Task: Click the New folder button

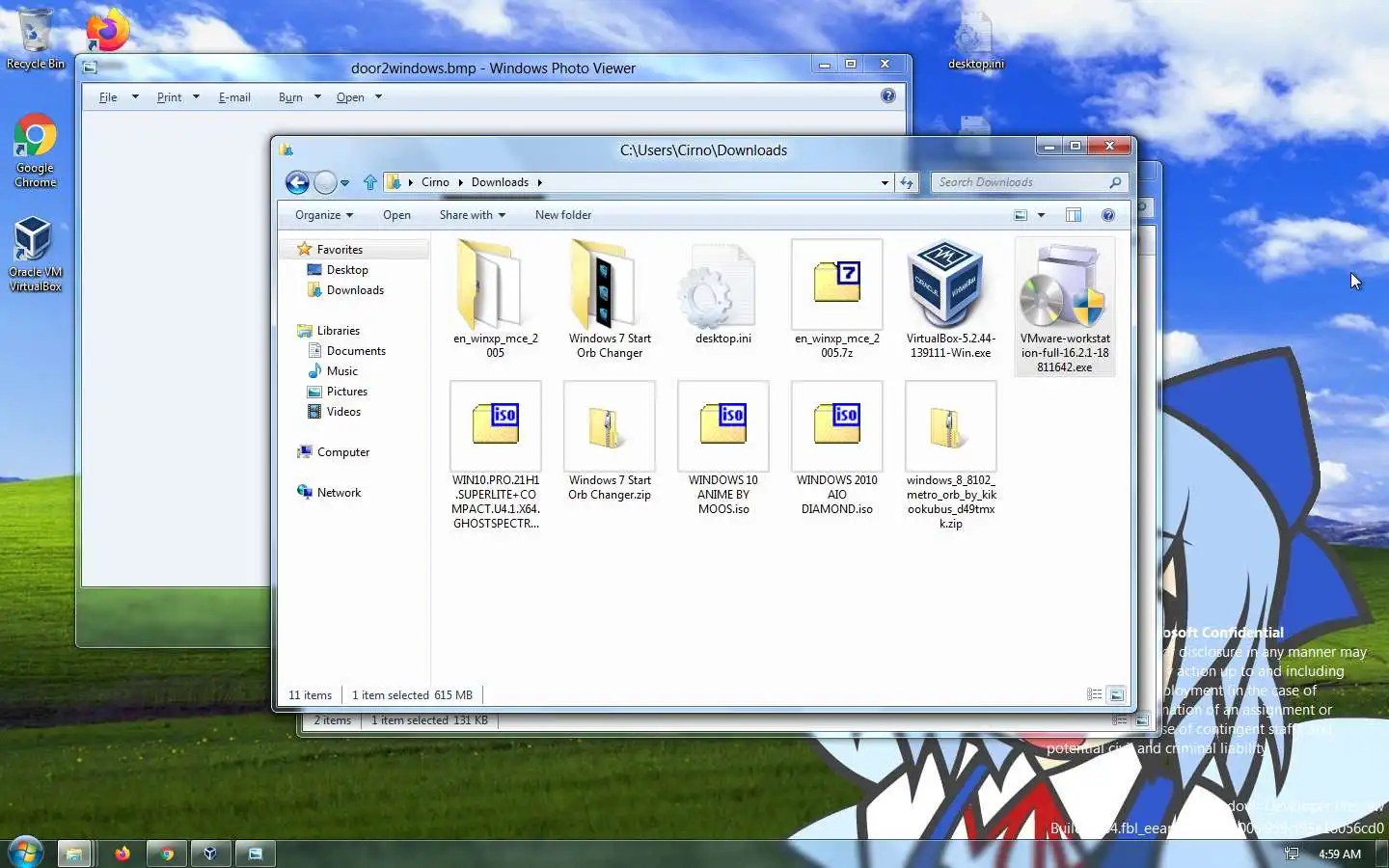Action: pyautogui.click(x=563, y=215)
